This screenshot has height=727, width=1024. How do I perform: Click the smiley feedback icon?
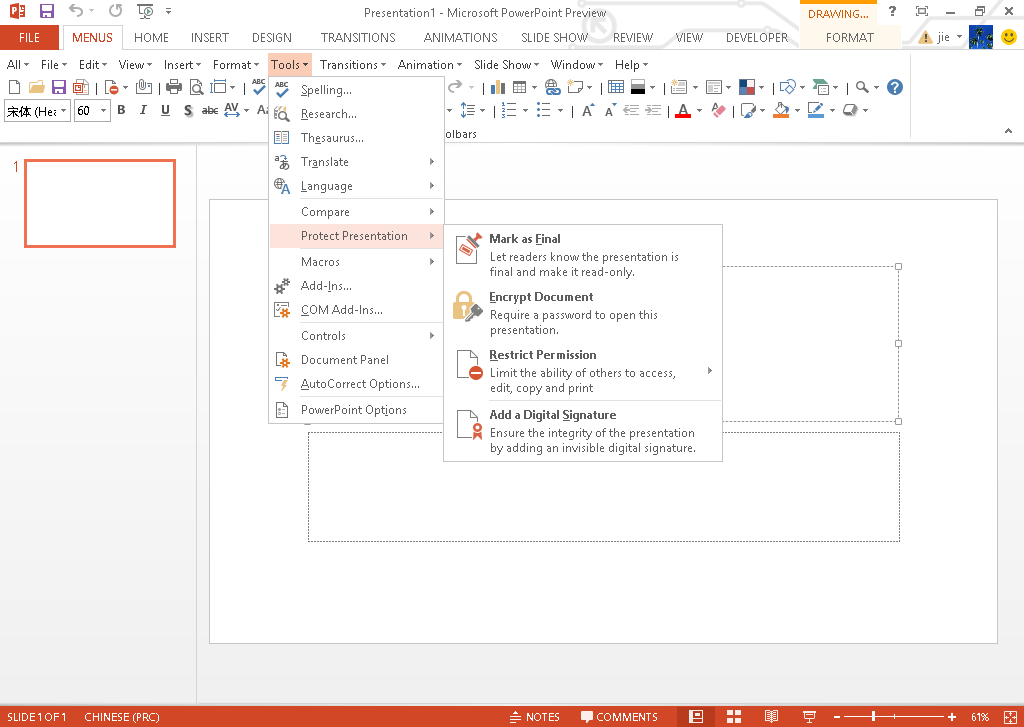pos(1010,37)
